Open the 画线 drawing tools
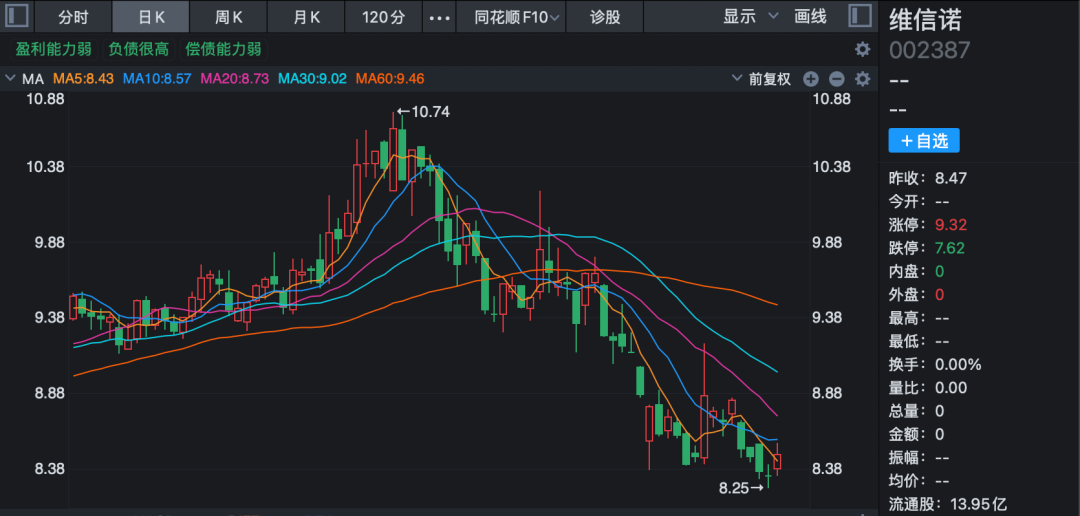Viewport: 1080px width, 516px height. click(x=810, y=17)
